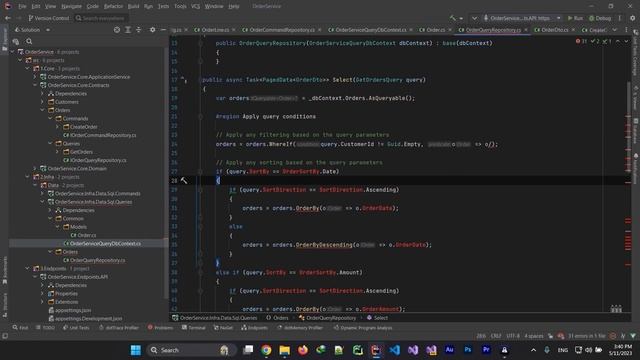Click the Locate file target icon in Solution panel
This screenshot has height=360, width=640.
117,30
